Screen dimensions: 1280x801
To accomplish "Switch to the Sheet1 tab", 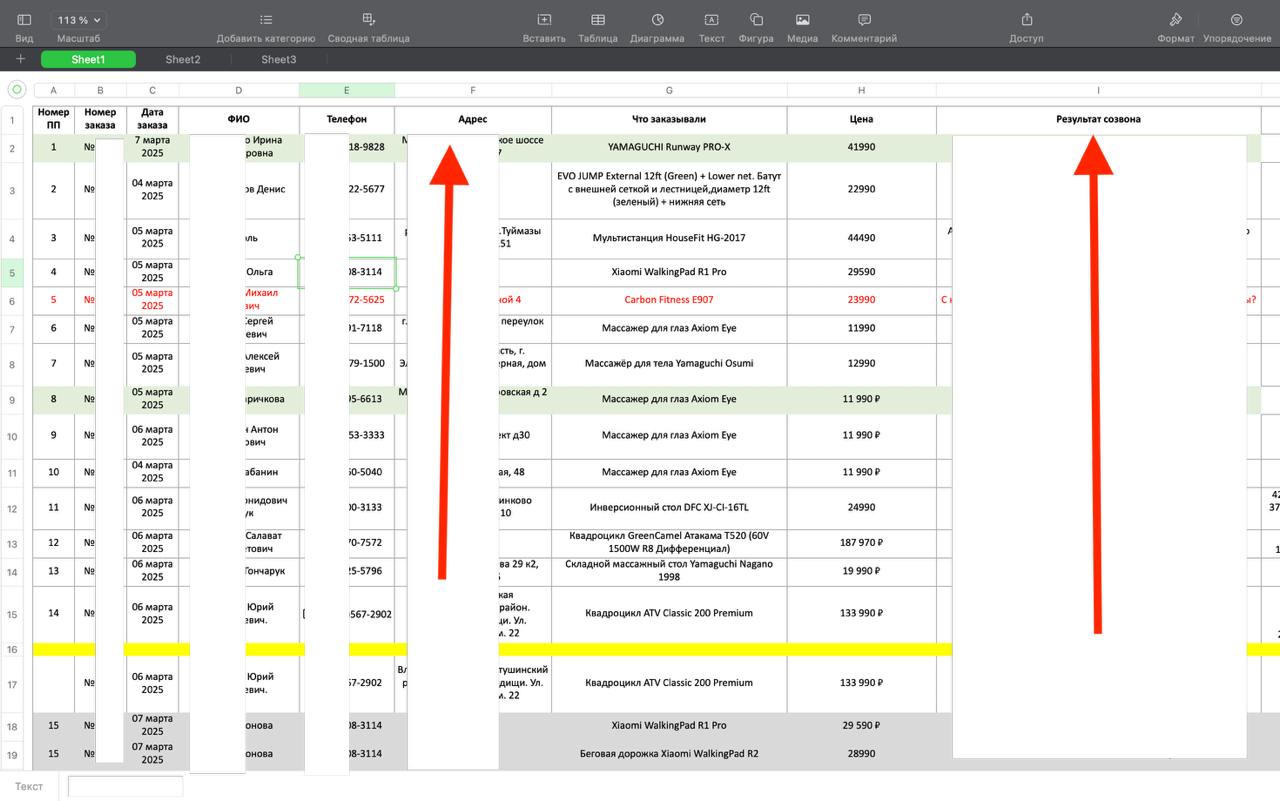I will [88, 59].
